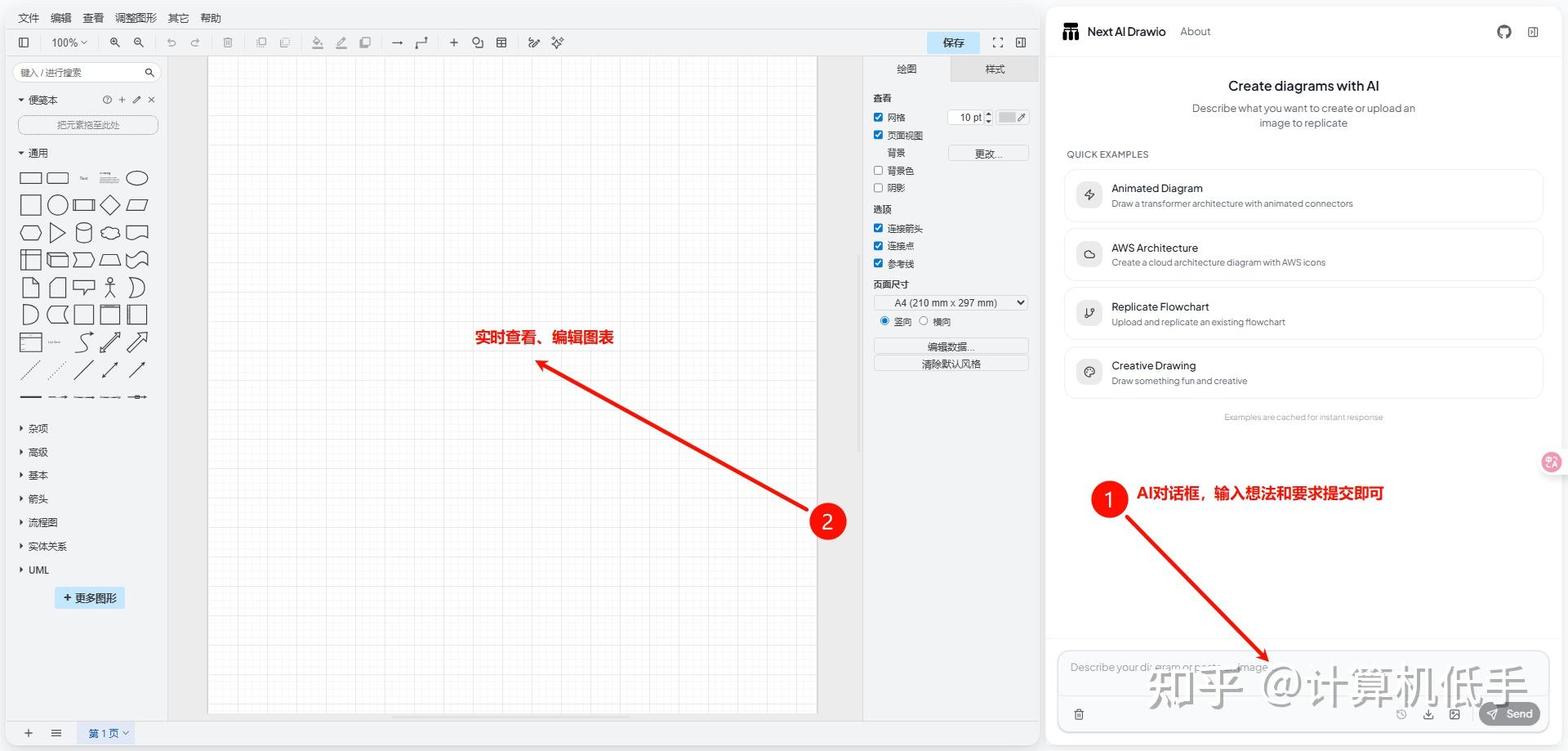The height and width of the screenshot is (751, 1568).
Task: Expand the 箭头 arrows section
Action: click(33, 498)
